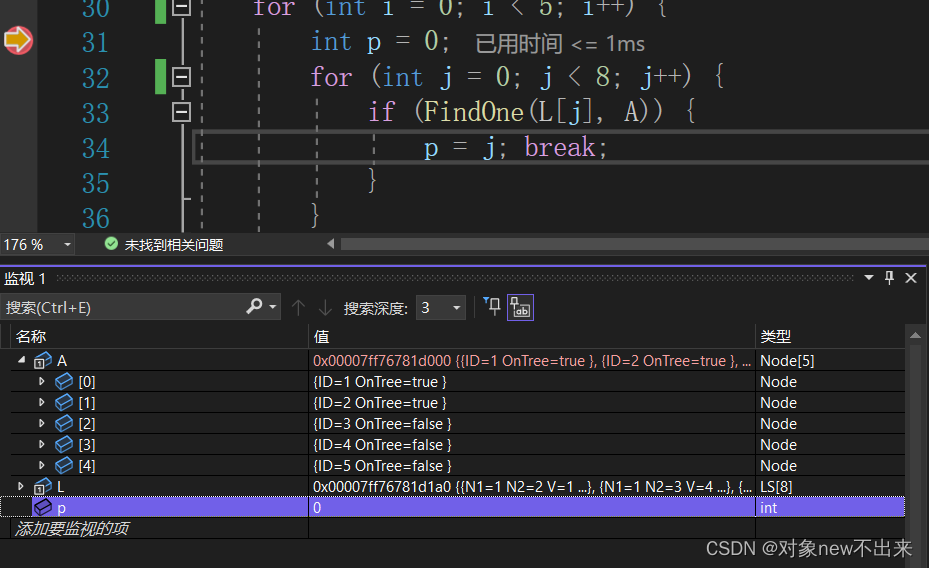Collapse the outer for loop at line 30
This screenshot has height=568, width=929.
coord(181,7)
